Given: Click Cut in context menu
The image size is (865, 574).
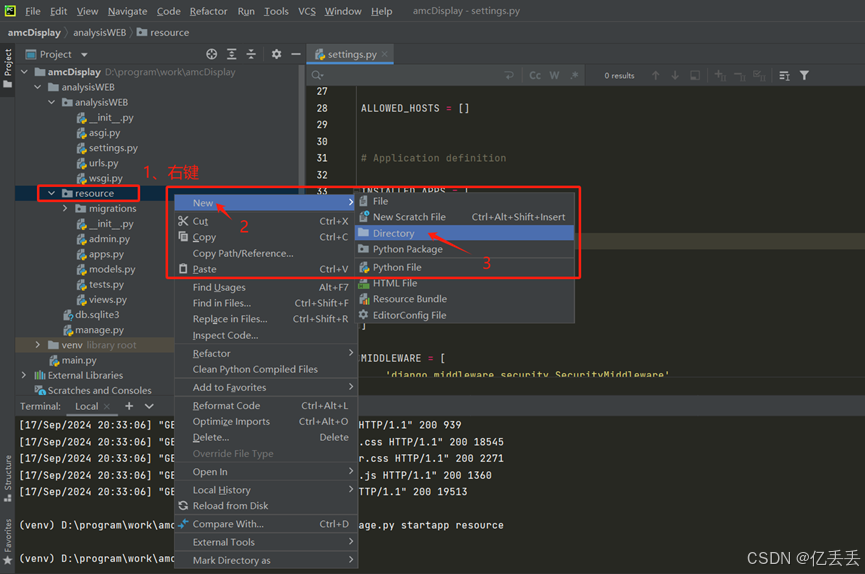Looking at the screenshot, I should pos(265,221).
